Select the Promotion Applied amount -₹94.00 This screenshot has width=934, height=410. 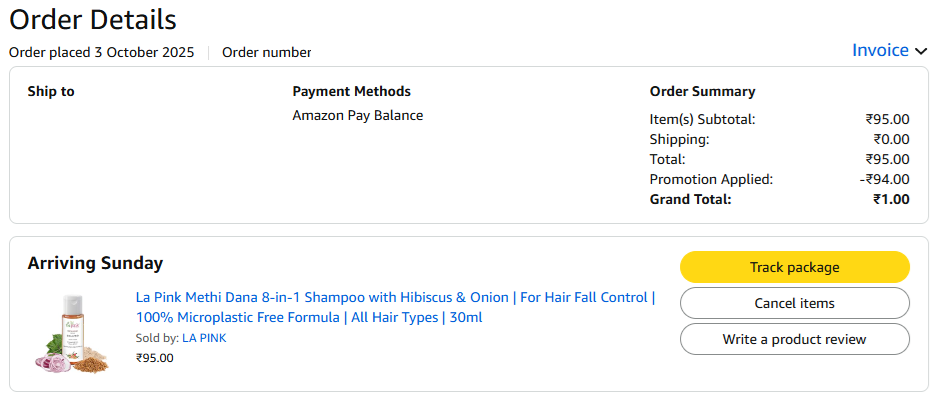coord(886,179)
